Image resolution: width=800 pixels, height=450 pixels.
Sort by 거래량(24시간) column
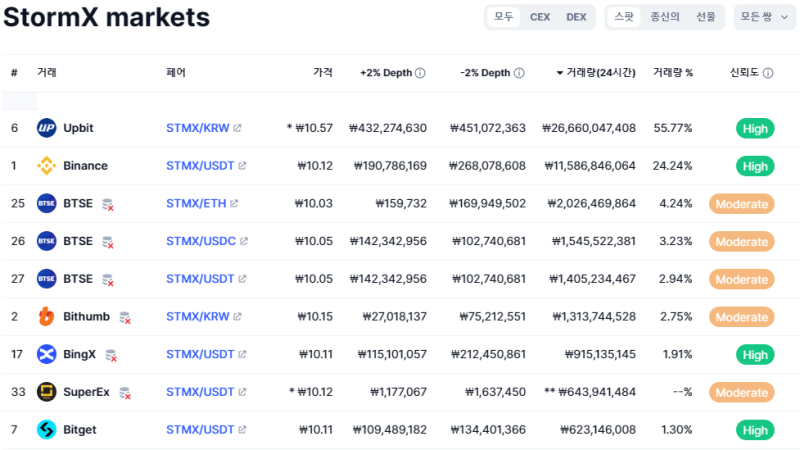click(596, 73)
